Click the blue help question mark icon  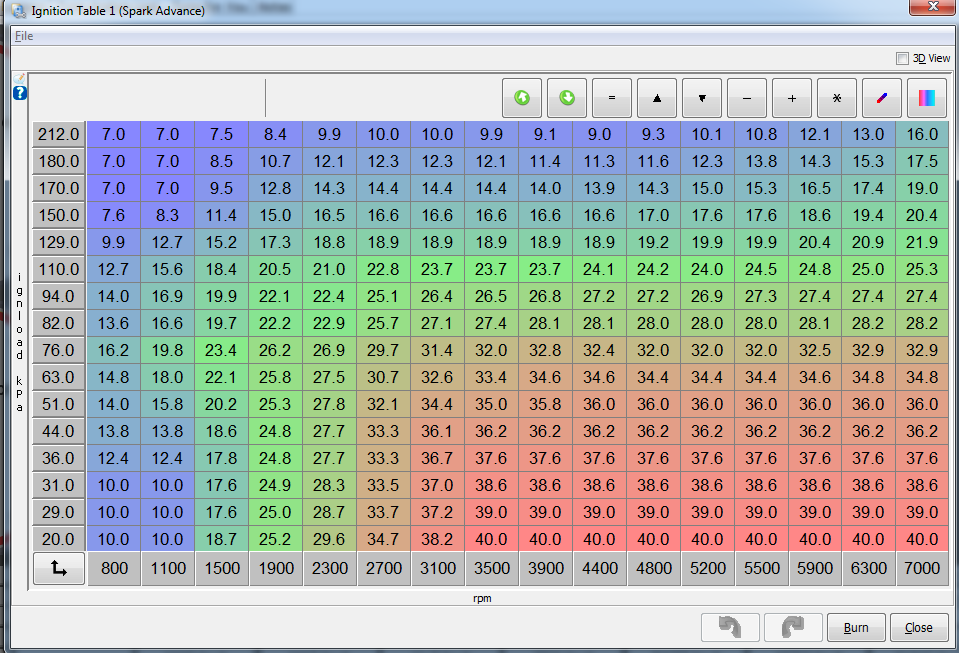click(x=20, y=93)
